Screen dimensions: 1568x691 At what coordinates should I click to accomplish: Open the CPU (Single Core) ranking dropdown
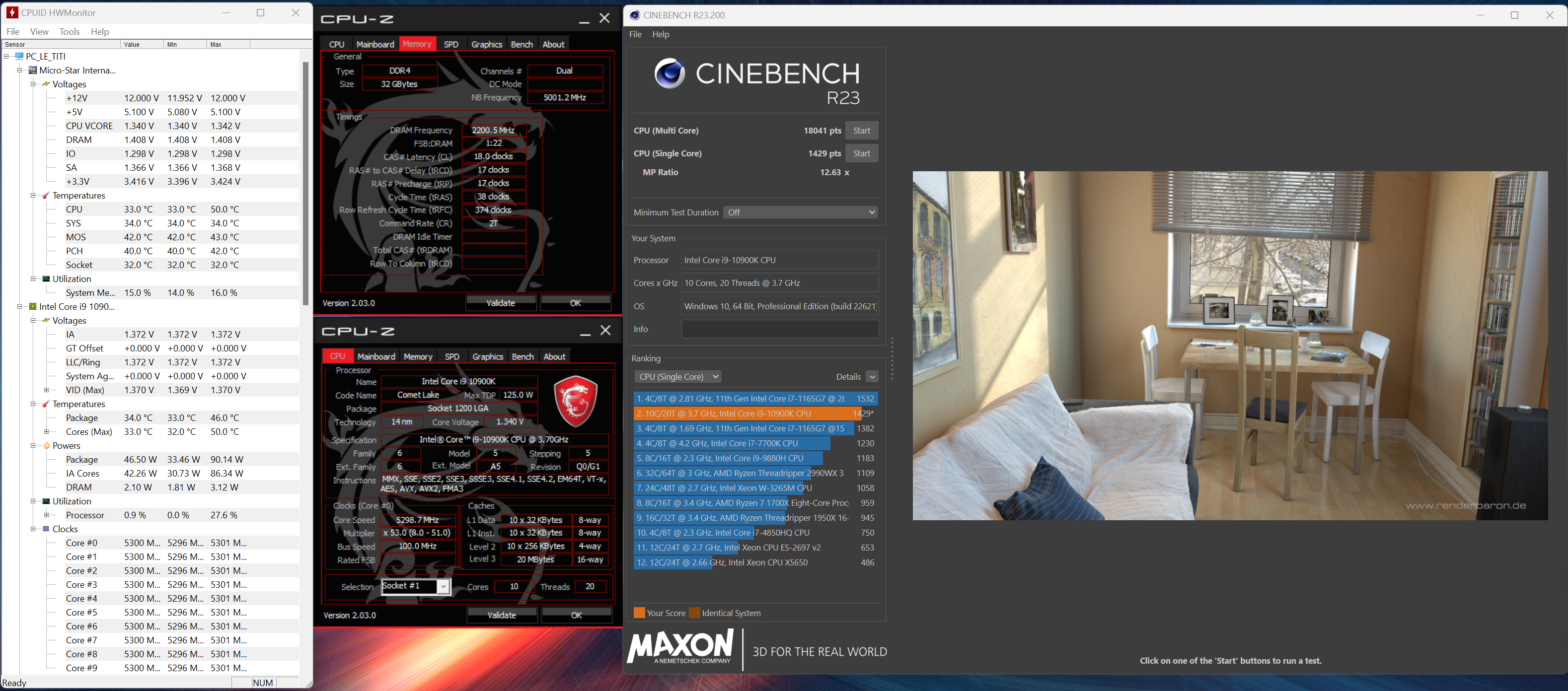pos(677,376)
